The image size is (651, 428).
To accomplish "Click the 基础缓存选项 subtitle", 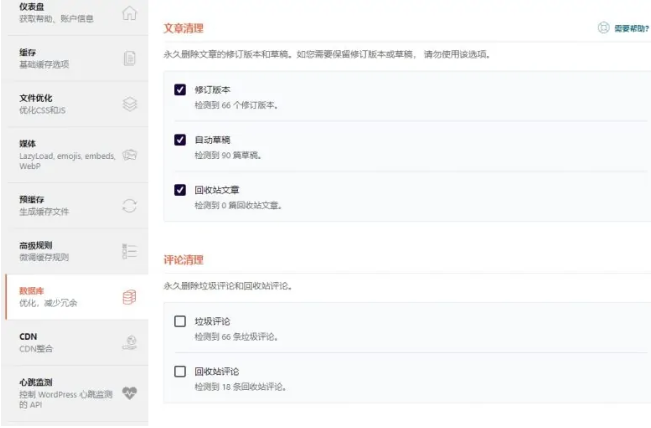I will pos(44,64).
